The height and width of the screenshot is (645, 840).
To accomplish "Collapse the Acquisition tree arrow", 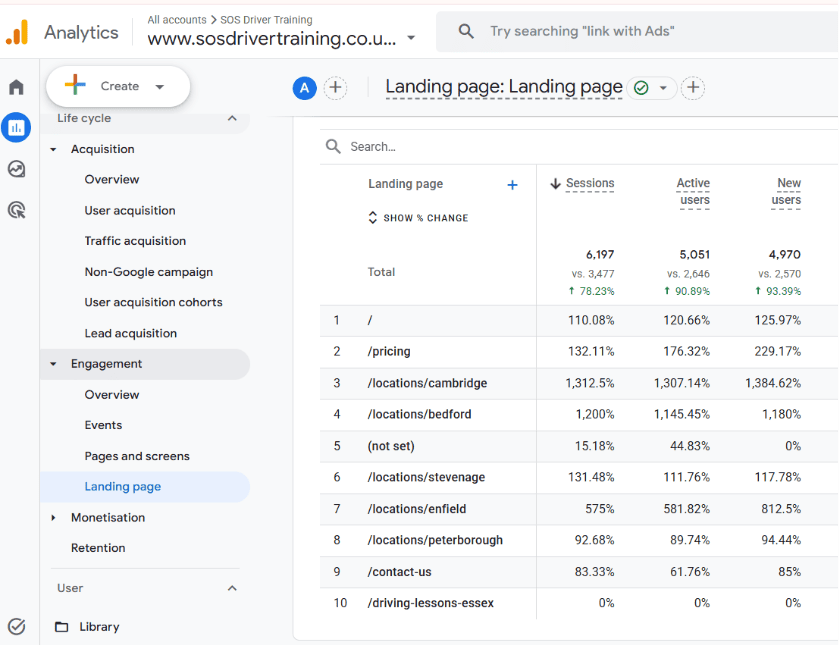I will [x=53, y=149].
